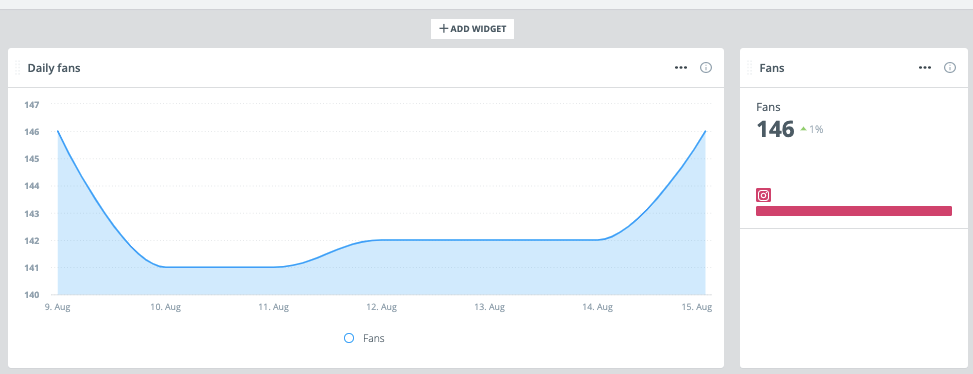Screen dimensions: 973x374
Task: Click info icon on Fans widget
Action: 949,68
